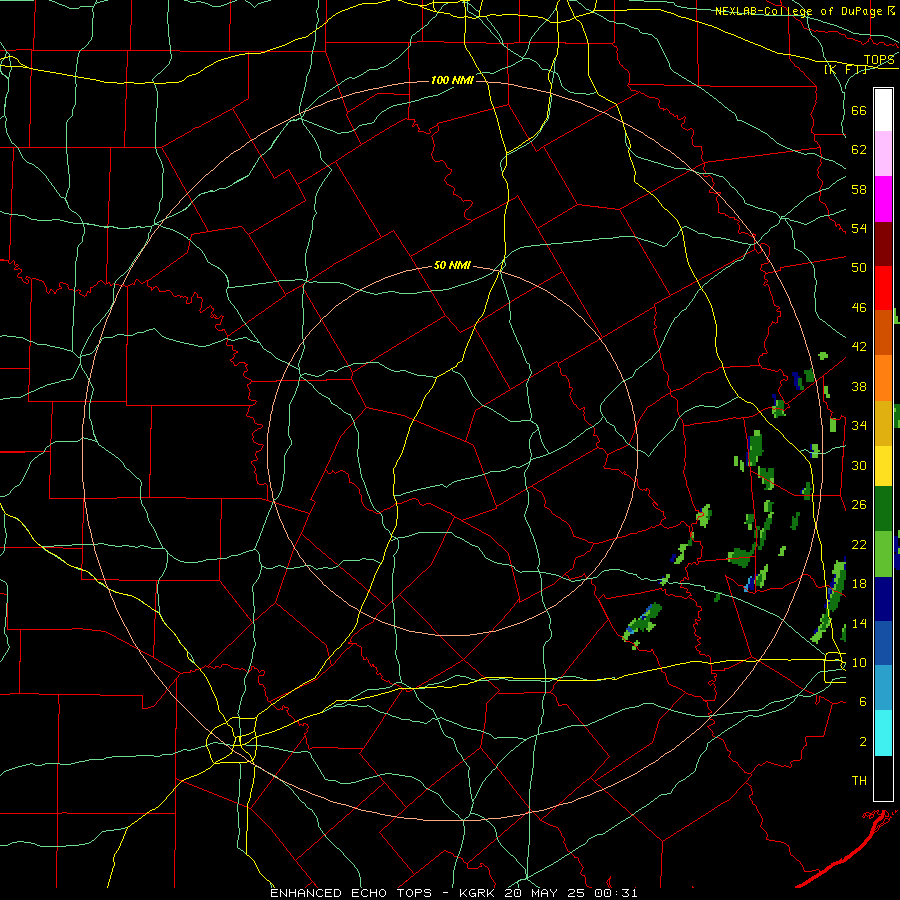
Task: Click the '30' legend value
Action: 859,465
